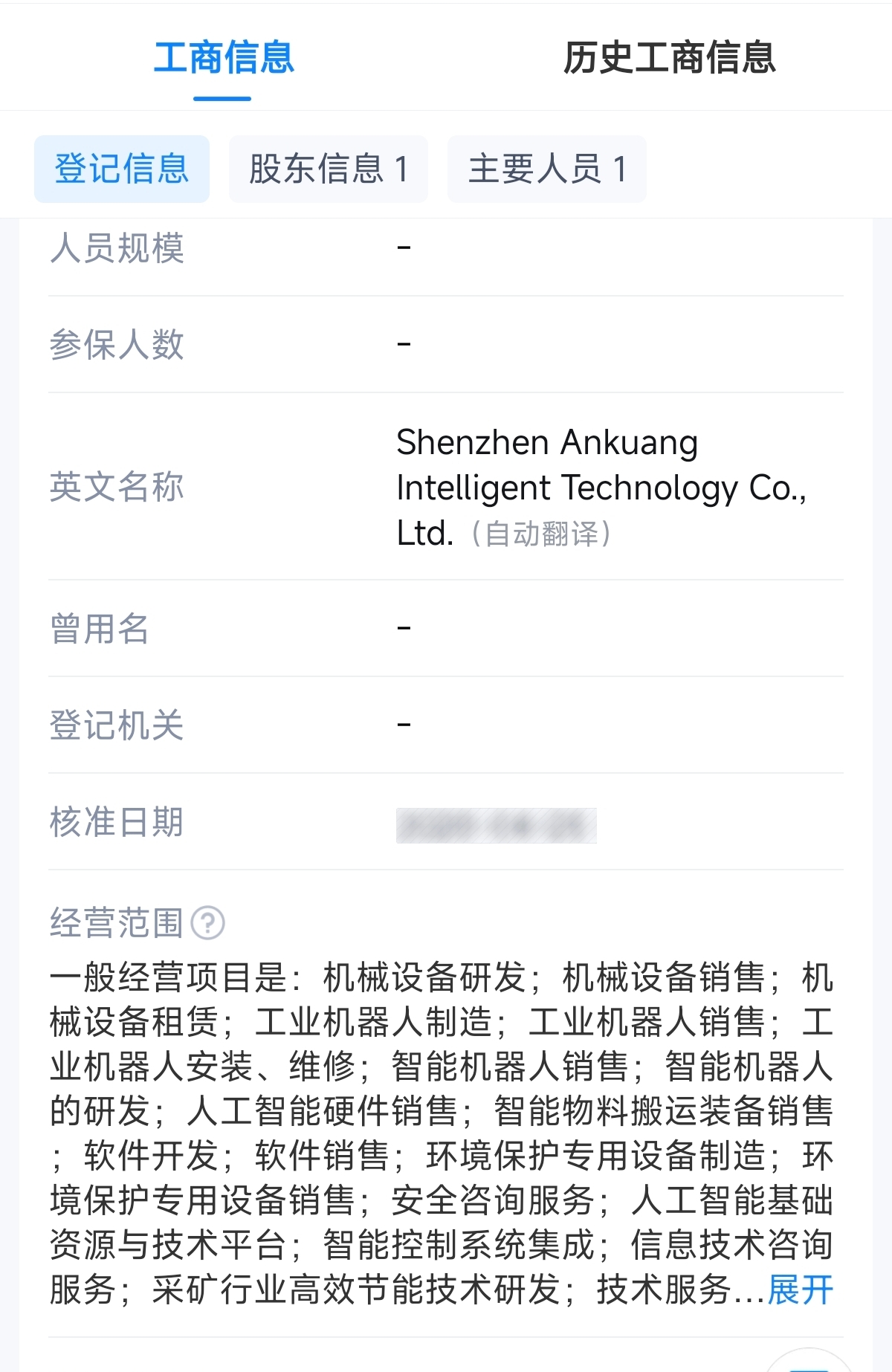Screen dimensions: 892x1372
Task: Tap the 登记机关 field label
Action: point(117,725)
